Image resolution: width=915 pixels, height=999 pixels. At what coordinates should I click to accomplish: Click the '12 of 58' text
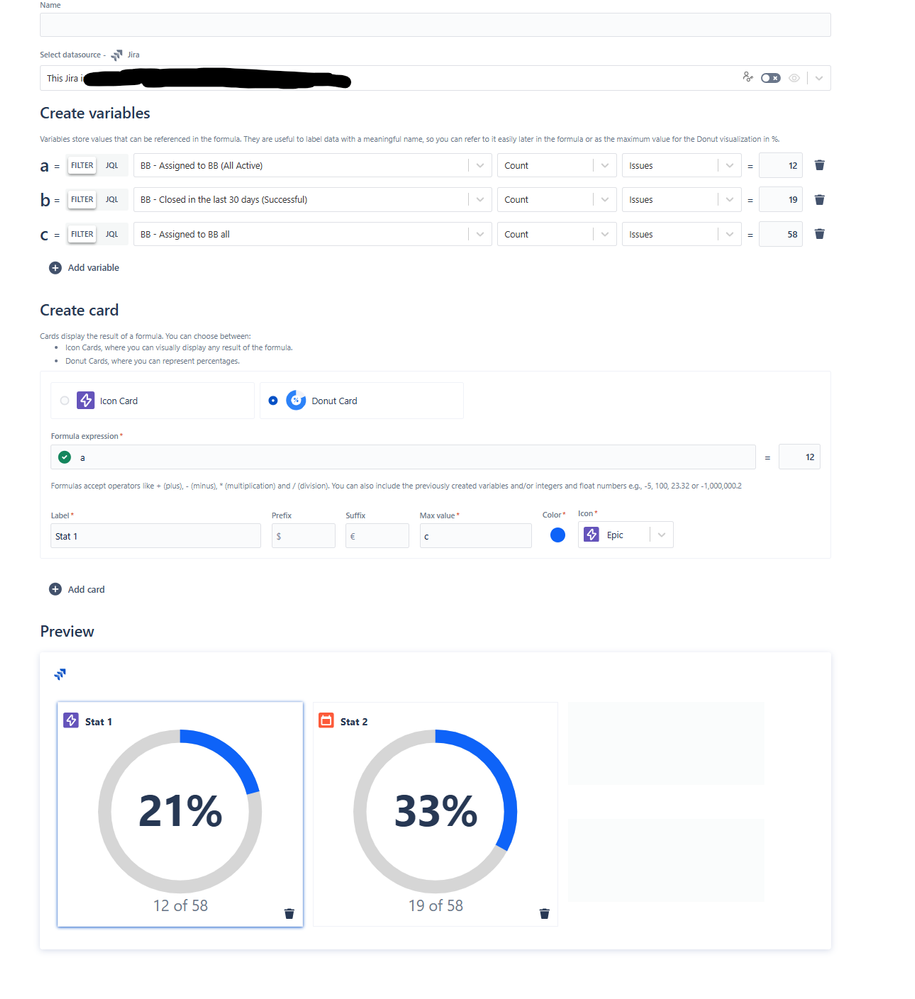[x=180, y=905]
